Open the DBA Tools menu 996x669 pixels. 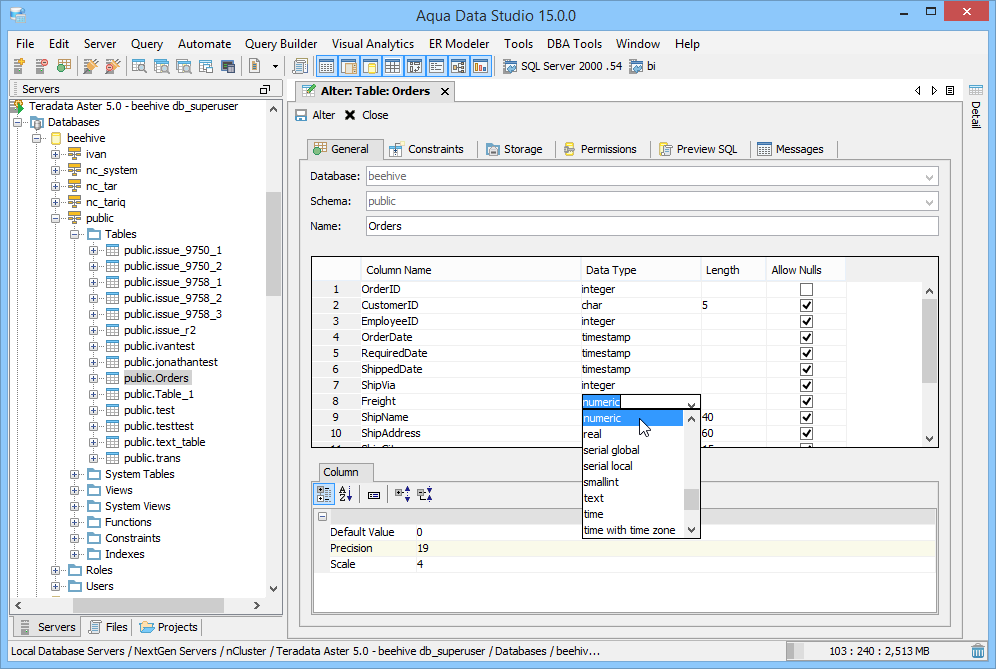pos(574,44)
